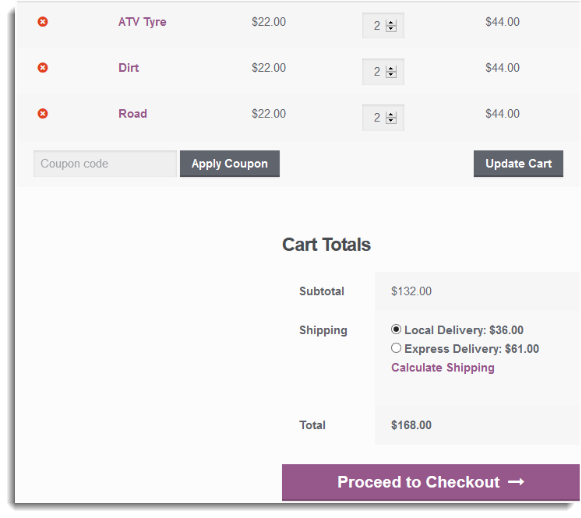Open the ATV Tyre product link
The image size is (581, 518).
(142, 22)
